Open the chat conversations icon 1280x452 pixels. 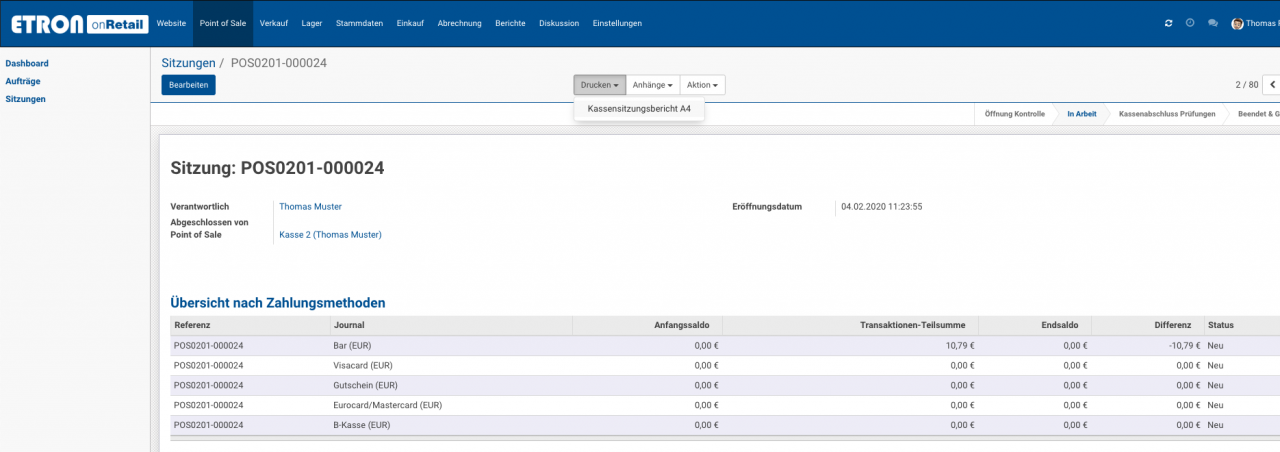point(1212,23)
